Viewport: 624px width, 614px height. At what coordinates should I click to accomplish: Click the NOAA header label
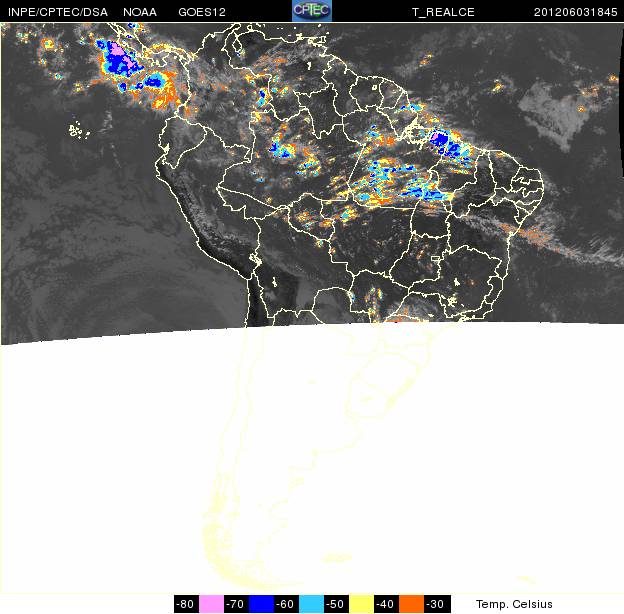tap(140, 12)
